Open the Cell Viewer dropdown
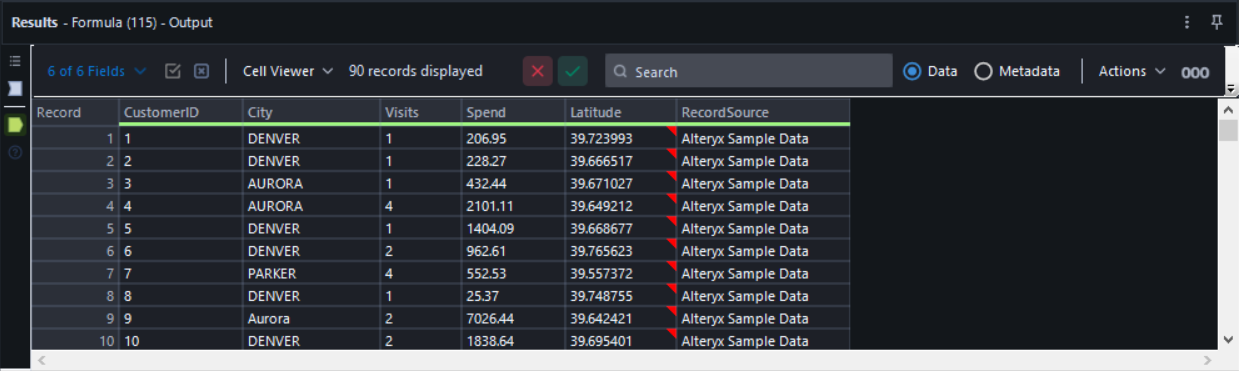The height and width of the screenshot is (371, 1239). tap(288, 71)
